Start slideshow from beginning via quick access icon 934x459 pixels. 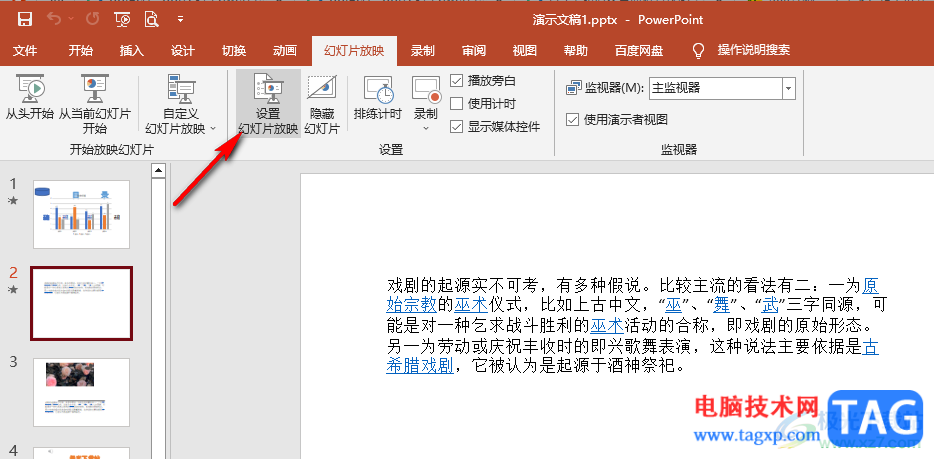tap(123, 20)
